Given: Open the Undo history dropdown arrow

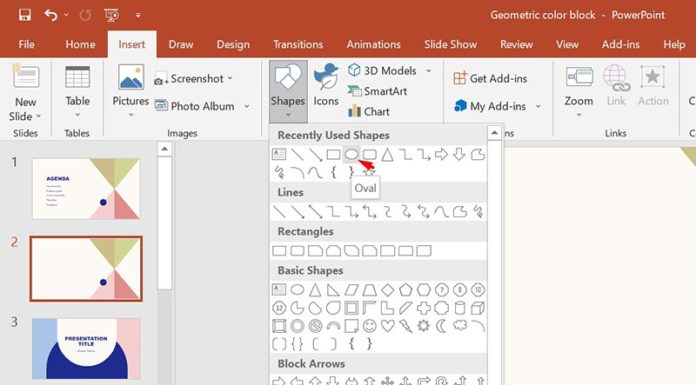Looking at the screenshot, I should [x=66, y=15].
